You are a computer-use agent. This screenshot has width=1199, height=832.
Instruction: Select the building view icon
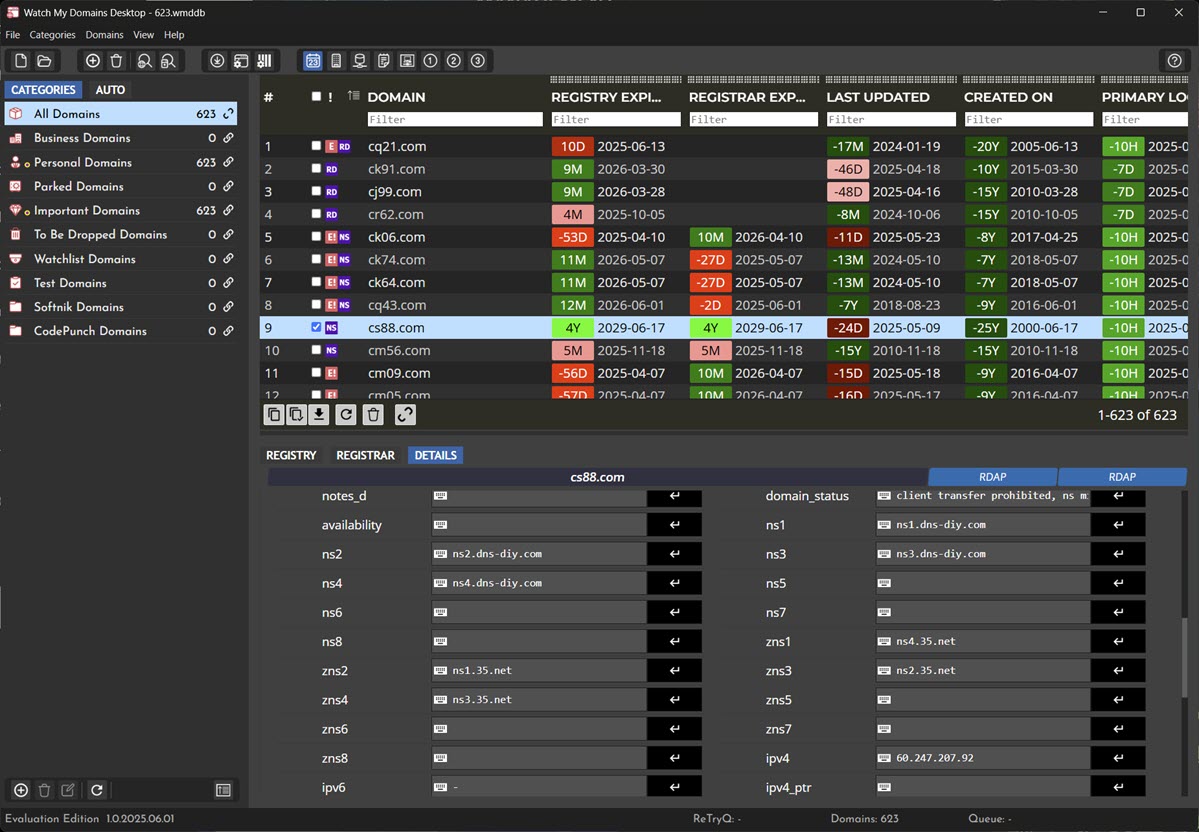tap(336, 60)
